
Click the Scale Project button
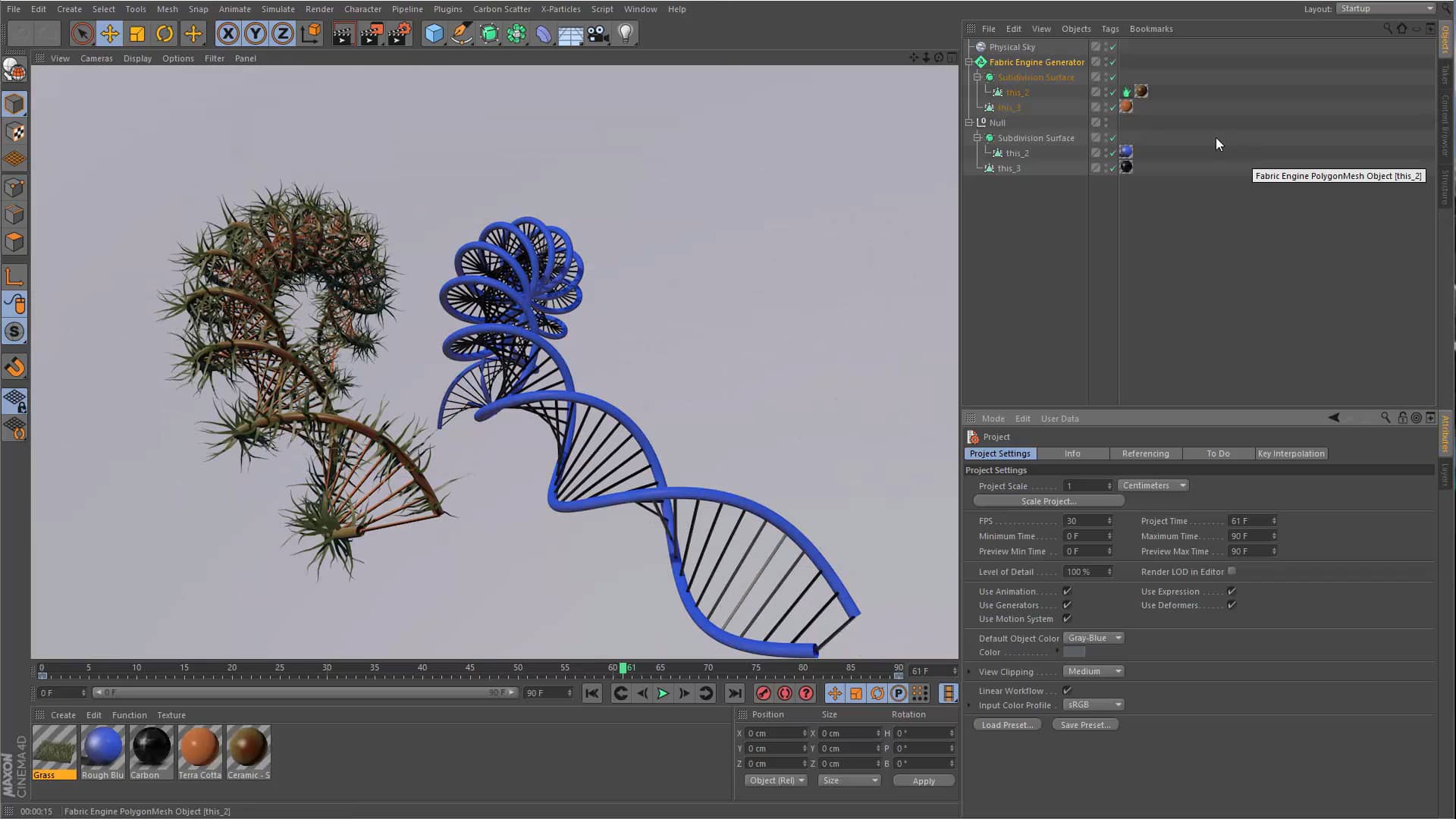[x=1048, y=500]
